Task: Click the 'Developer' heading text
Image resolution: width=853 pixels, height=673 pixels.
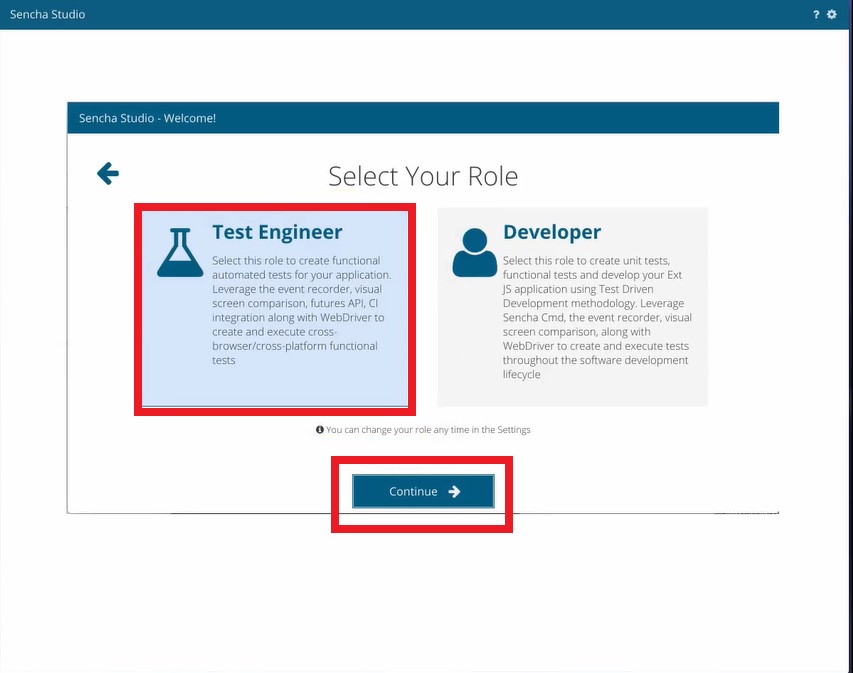Action: [x=552, y=232]
